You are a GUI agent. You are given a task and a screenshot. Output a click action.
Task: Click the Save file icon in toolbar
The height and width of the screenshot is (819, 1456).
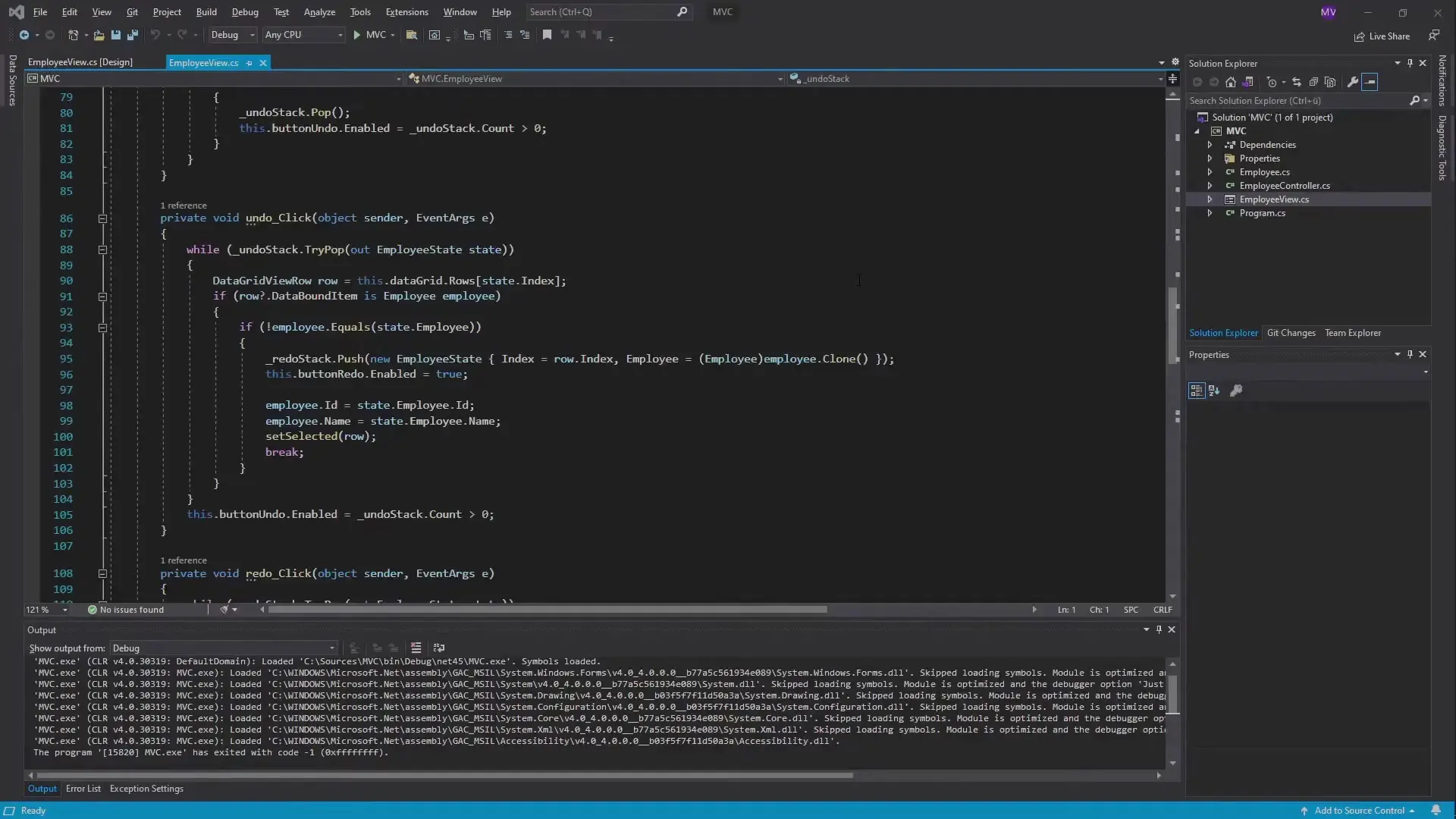tap(116, 35)
